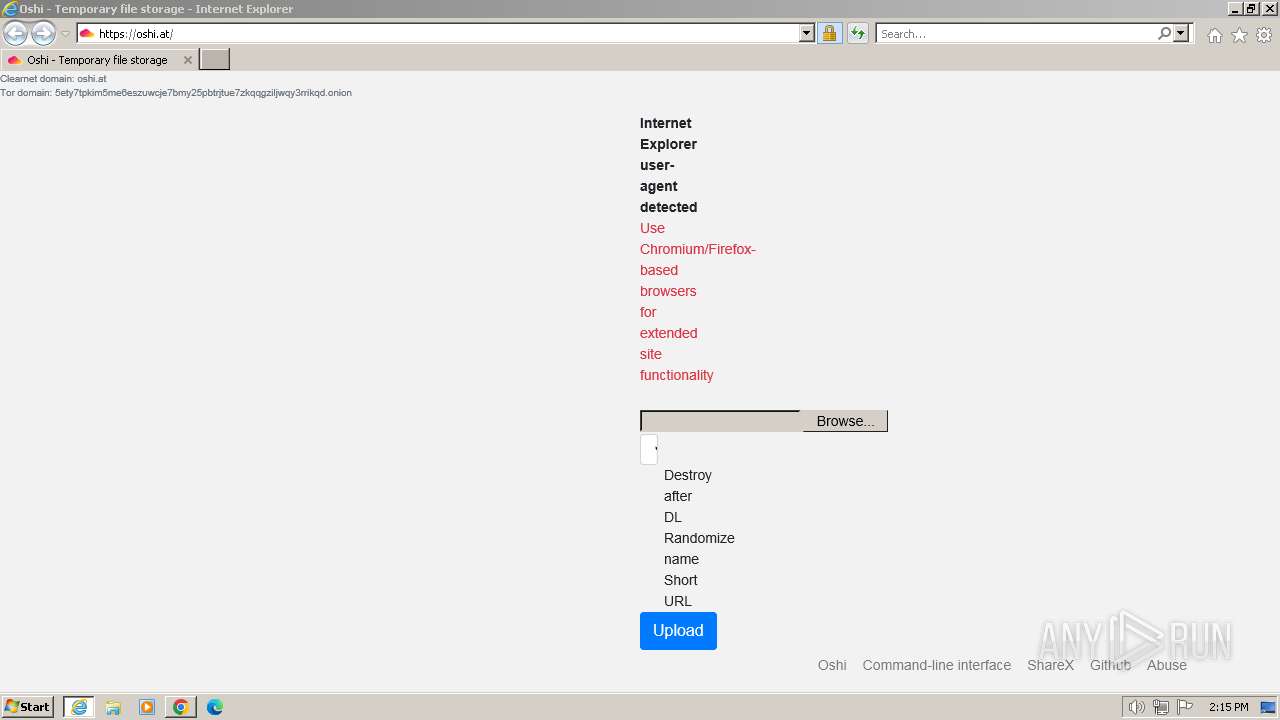The height and width of the screenshot is (720, 1280).
Task: Open a new blank tab
Action: pyautogui.click(x=215, y=60)
